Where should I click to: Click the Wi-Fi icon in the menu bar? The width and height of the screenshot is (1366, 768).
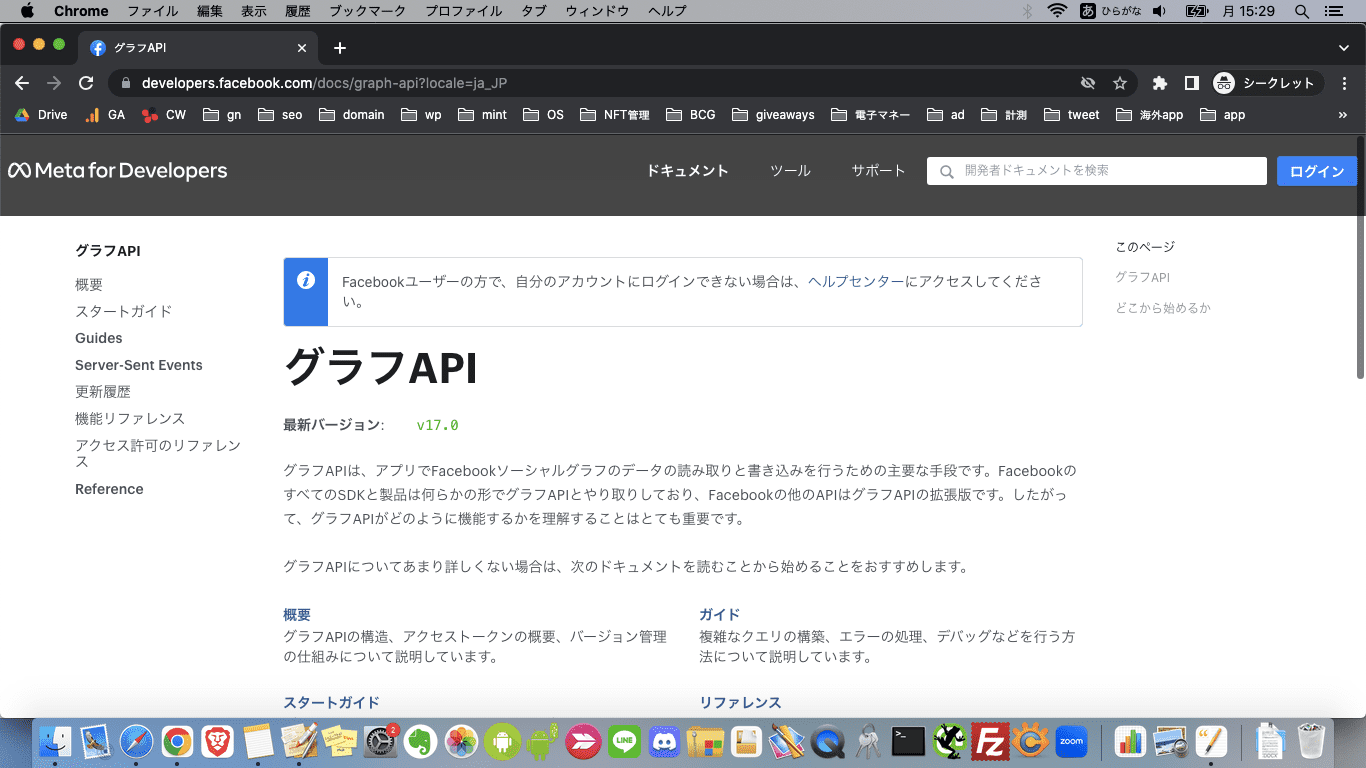(x=1057, y=11)
